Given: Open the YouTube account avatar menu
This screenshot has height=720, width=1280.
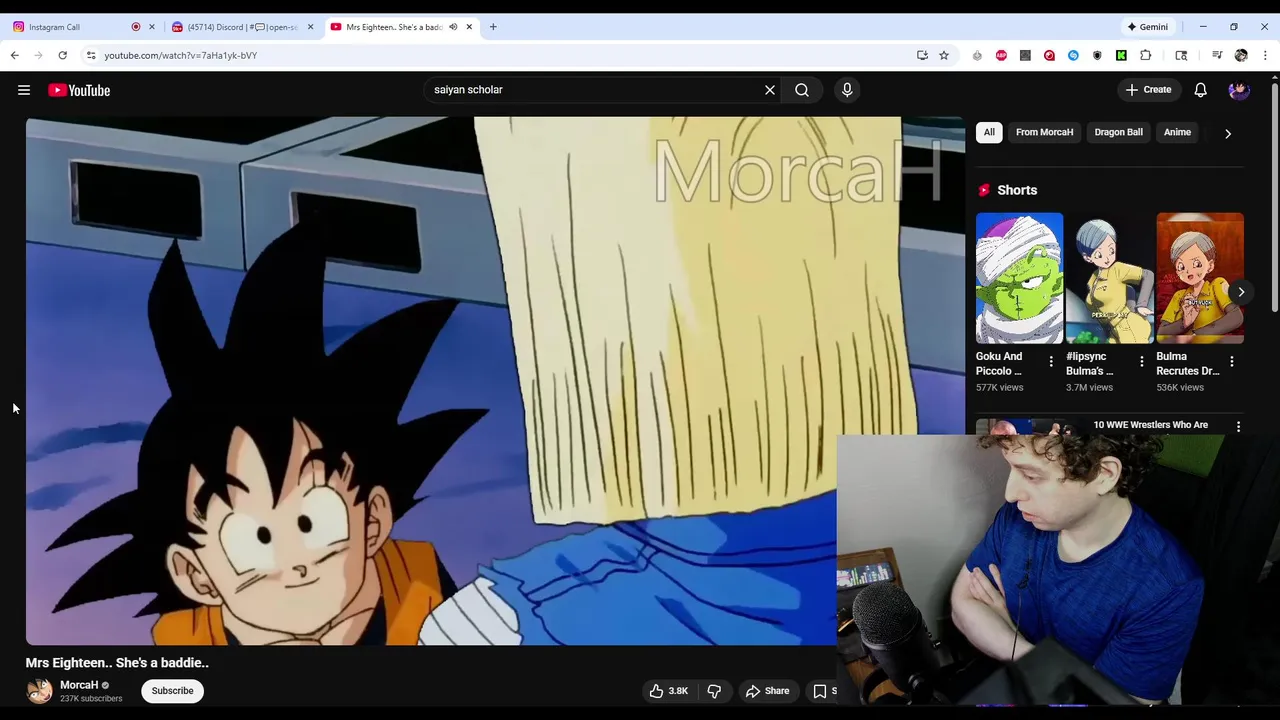Looking at the screenshot, I should [1239, 90].
